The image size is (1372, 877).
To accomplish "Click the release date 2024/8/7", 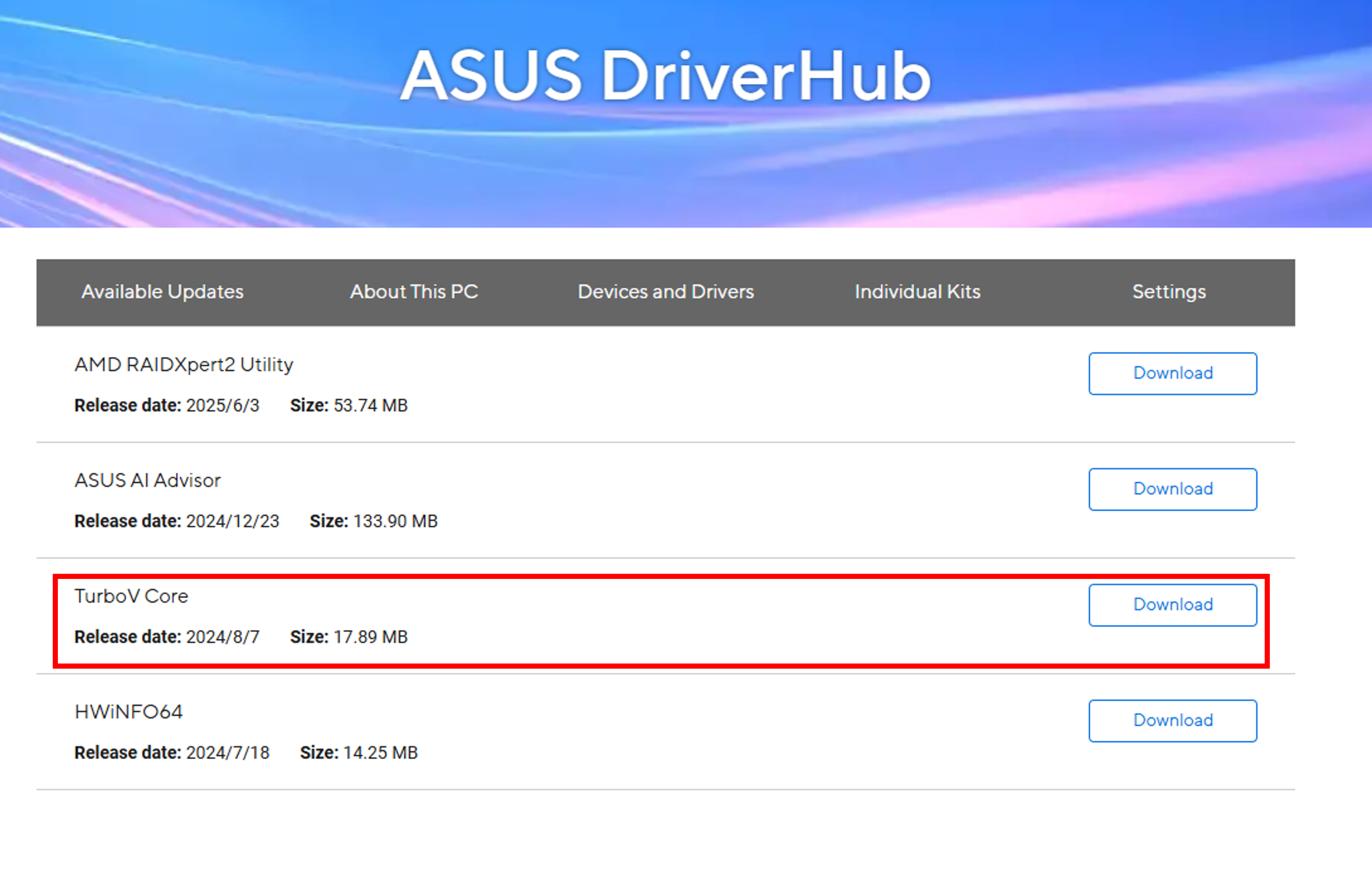I will click(x=223, y=637).
